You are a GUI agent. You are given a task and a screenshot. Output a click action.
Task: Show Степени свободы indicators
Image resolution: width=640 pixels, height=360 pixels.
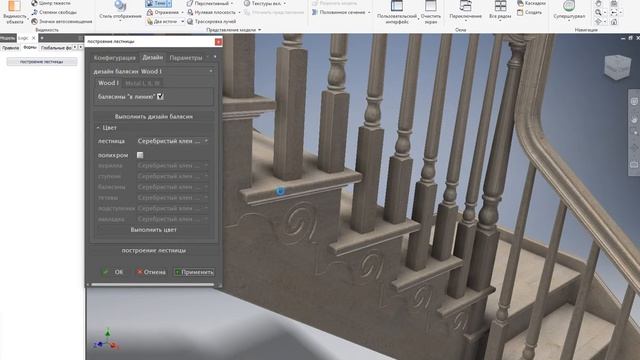point(54,12)
